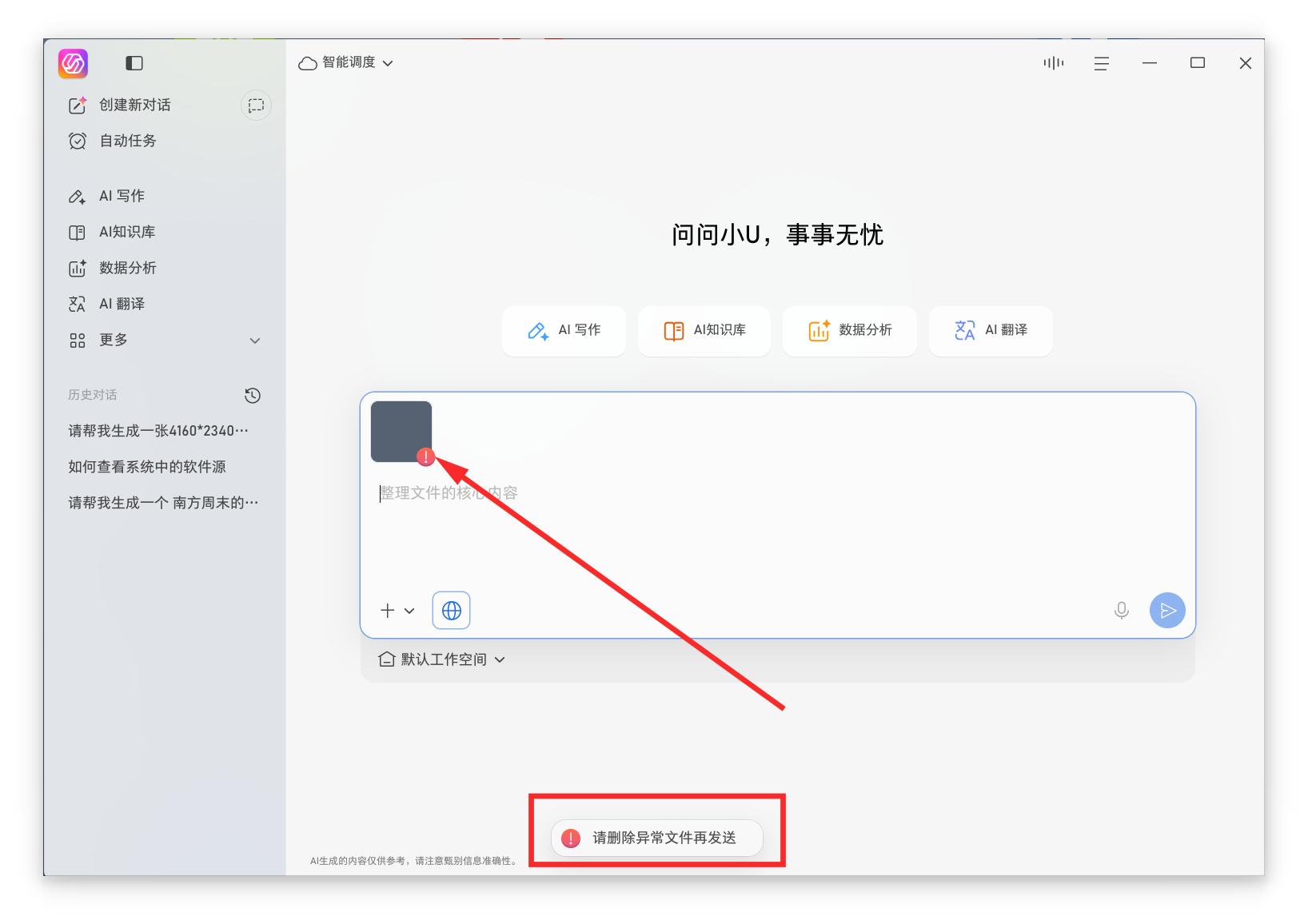Open 数据分析 in the sidebar
The image size is (1308, 924).
click(113, 269)
